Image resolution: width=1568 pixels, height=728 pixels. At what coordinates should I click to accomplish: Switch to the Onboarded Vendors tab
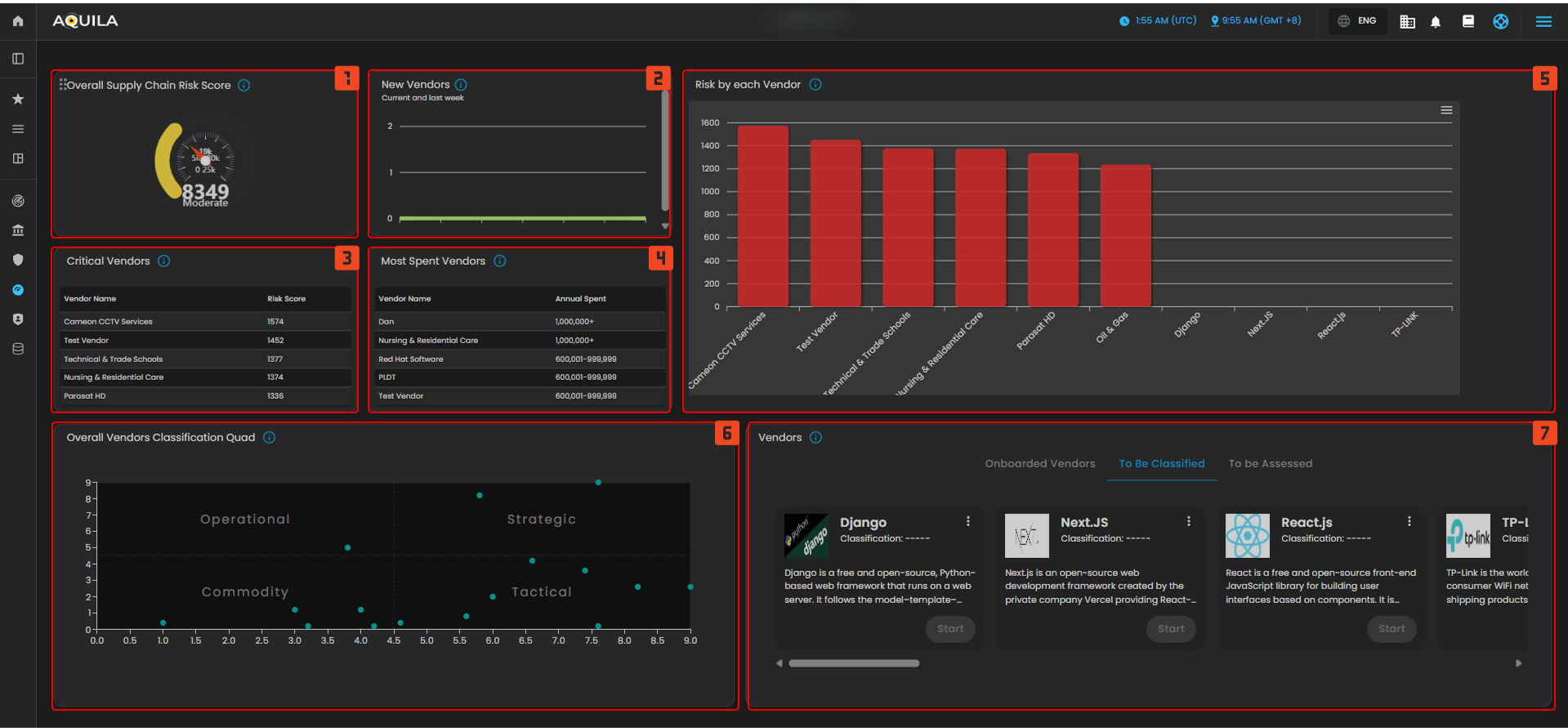1039,464
